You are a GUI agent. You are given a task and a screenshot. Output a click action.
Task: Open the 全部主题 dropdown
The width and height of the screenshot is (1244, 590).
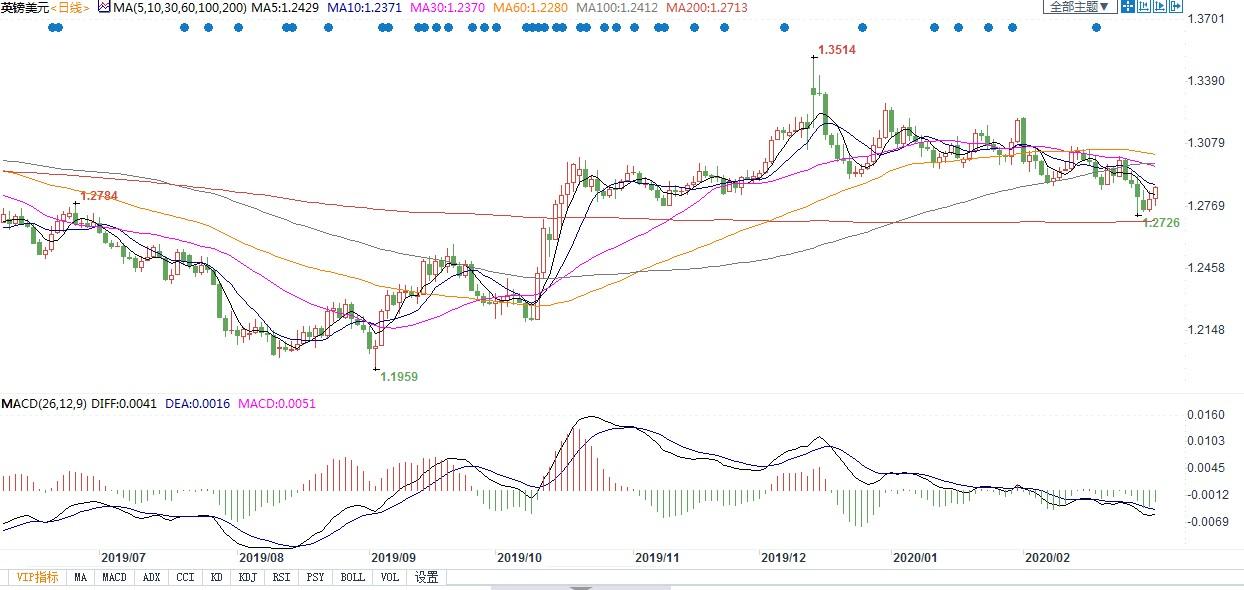(1079, 6)
